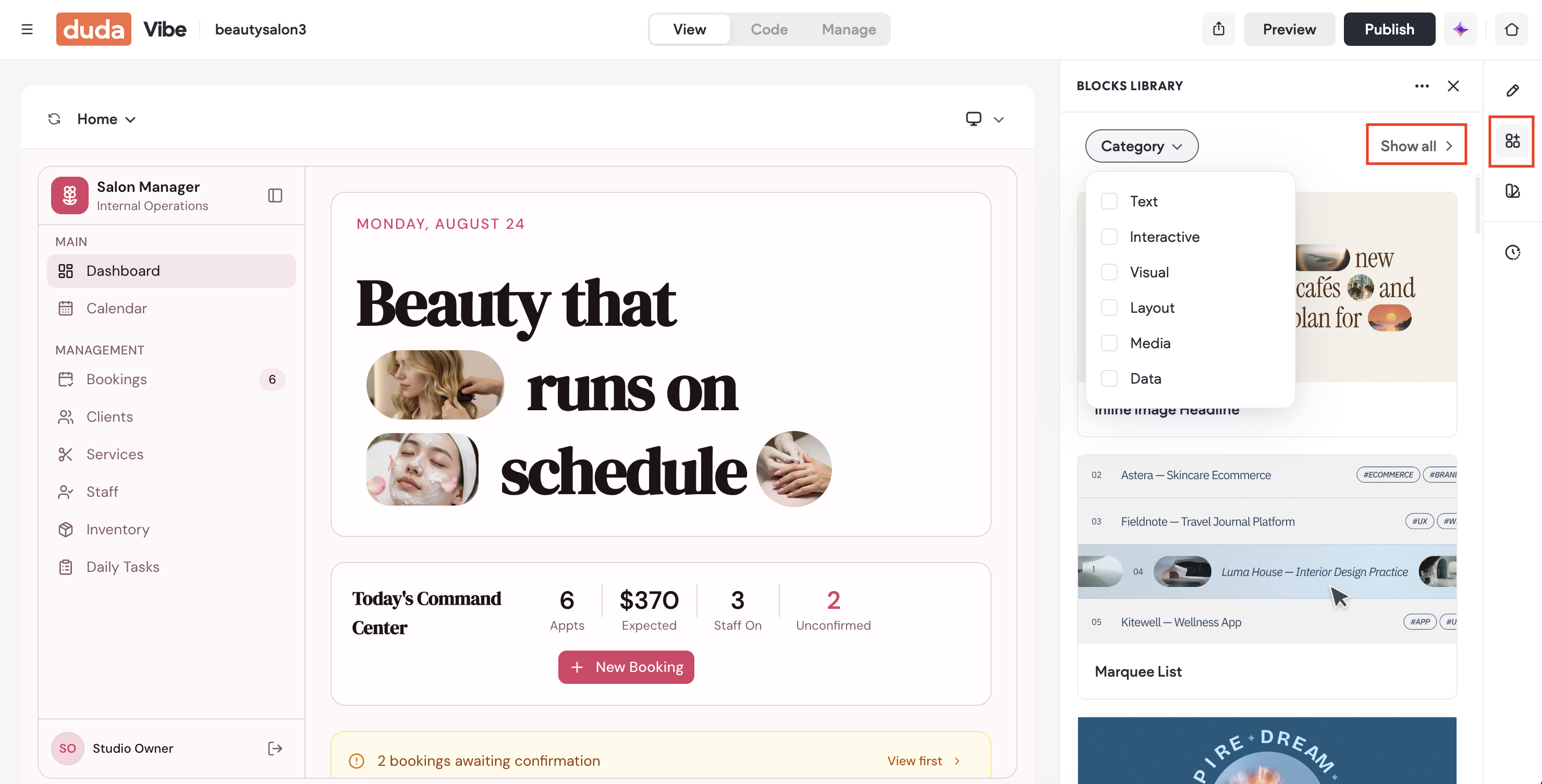This screenshot has height=784, width=1542.
Task: Go to the home dashboard icon
Action: coord(1511,29)
